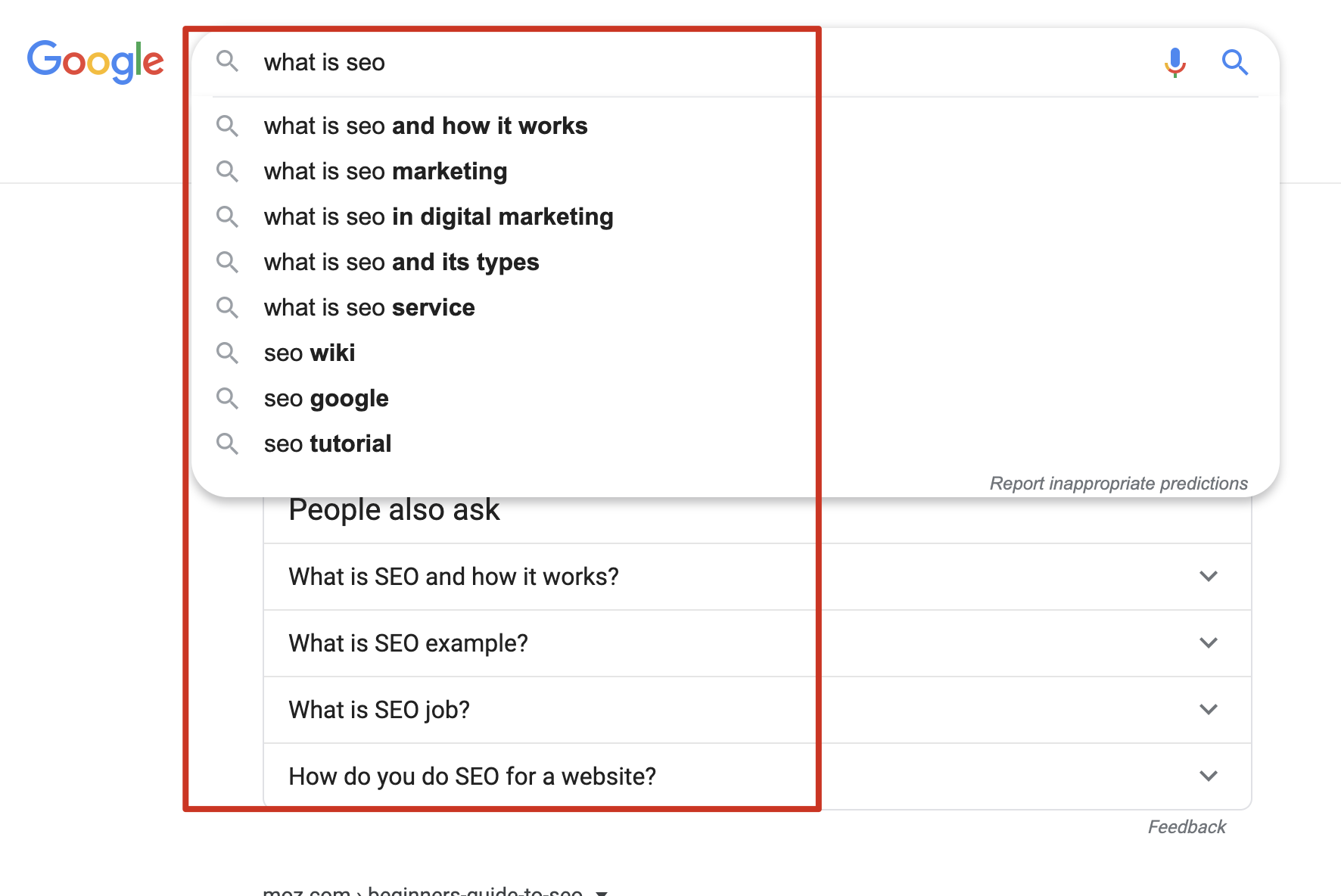Expand the 'What is SEO job?' question
This screenshot has width=1341, height=896.
pos(1209,710)
